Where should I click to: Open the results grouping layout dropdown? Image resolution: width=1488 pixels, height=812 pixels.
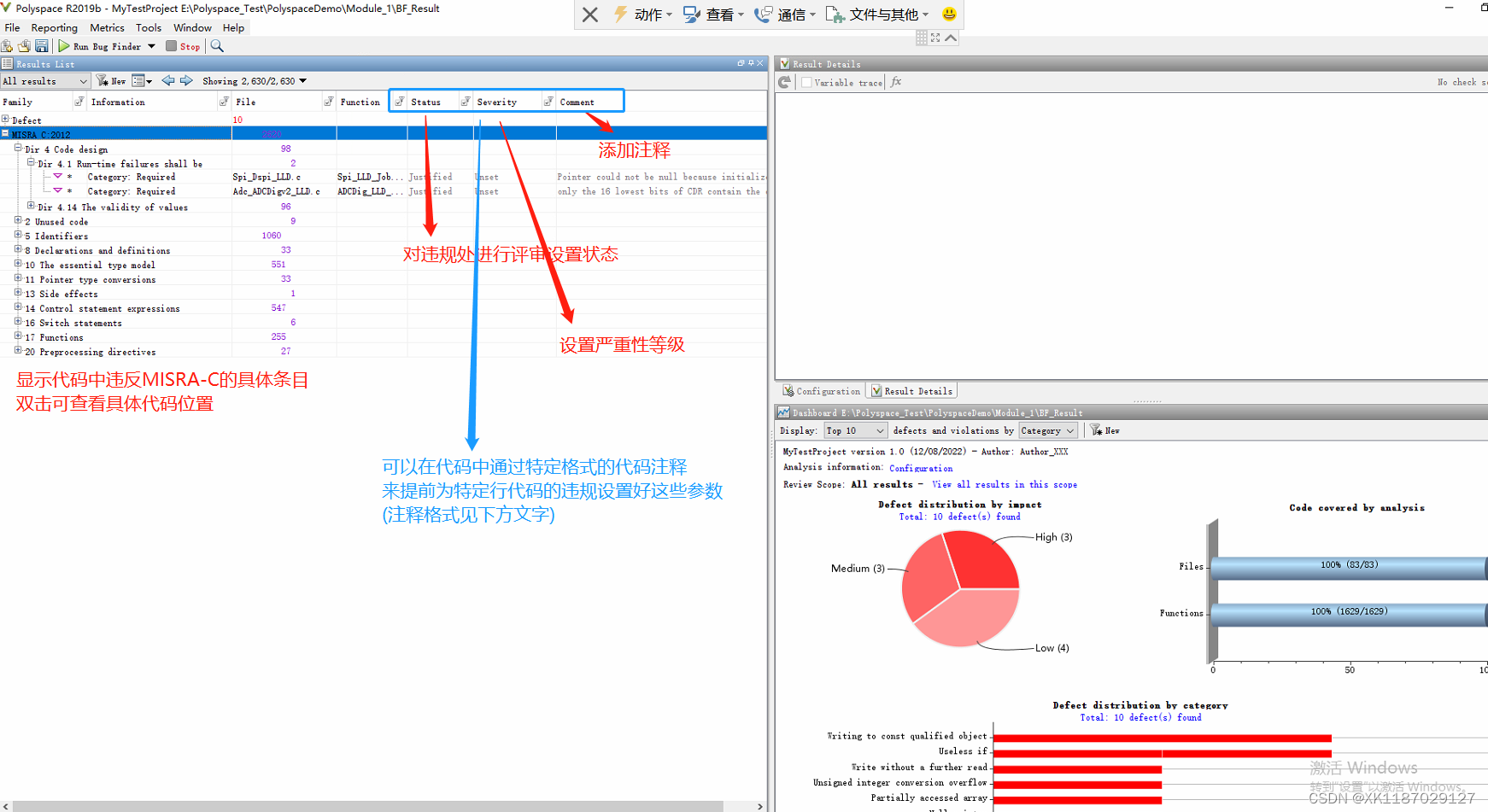tap(142, 81)
